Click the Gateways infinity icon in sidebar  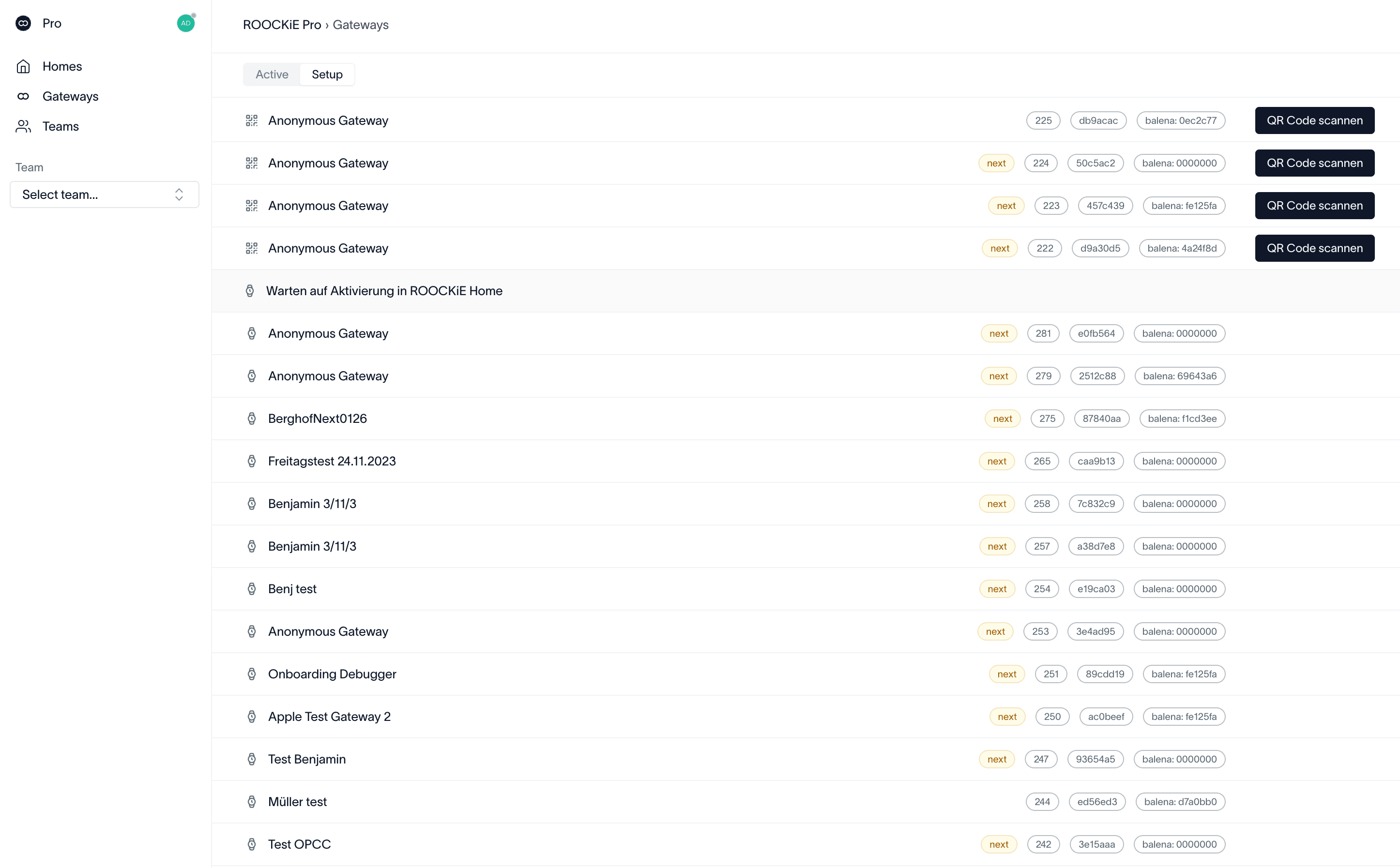coord(23,96)
